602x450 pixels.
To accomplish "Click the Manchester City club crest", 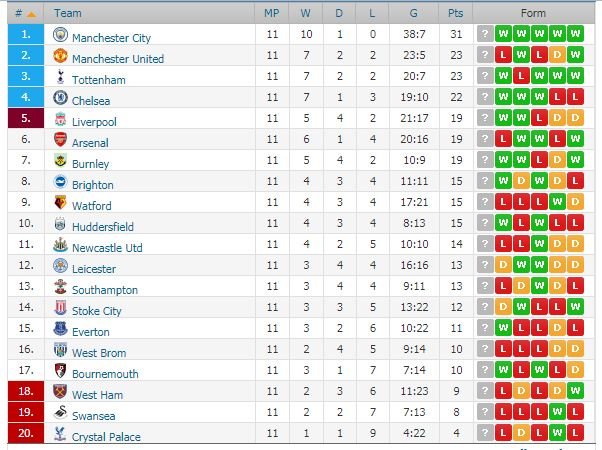I will (60, 35).
